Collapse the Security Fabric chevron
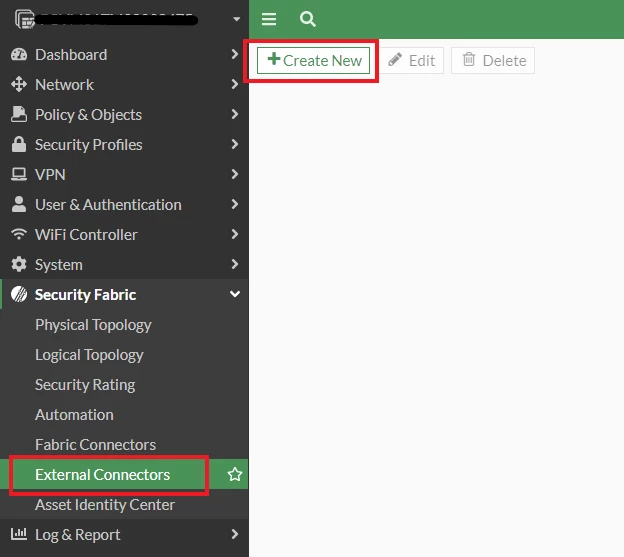 click(x=235, y=294)
